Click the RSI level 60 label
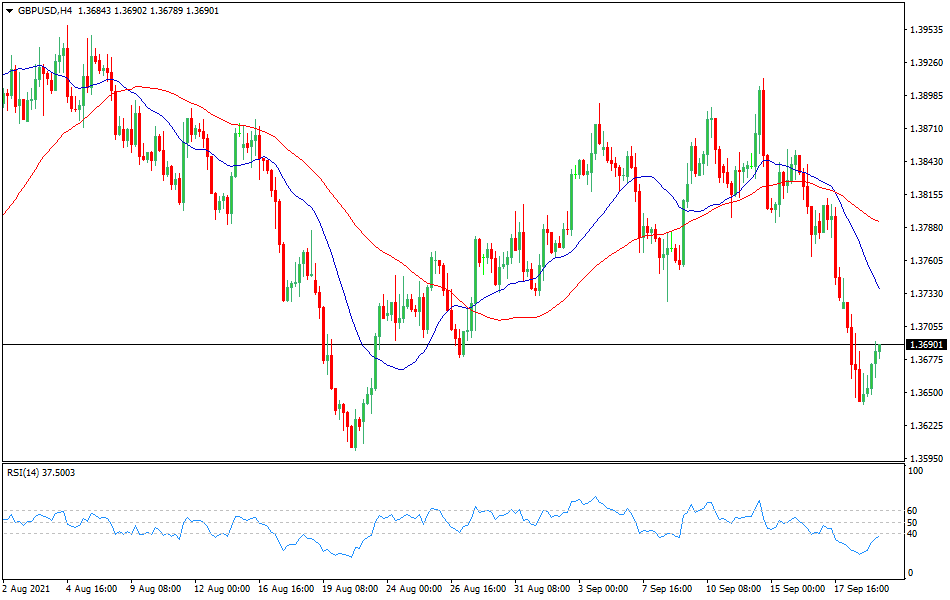 pos(911,510)
